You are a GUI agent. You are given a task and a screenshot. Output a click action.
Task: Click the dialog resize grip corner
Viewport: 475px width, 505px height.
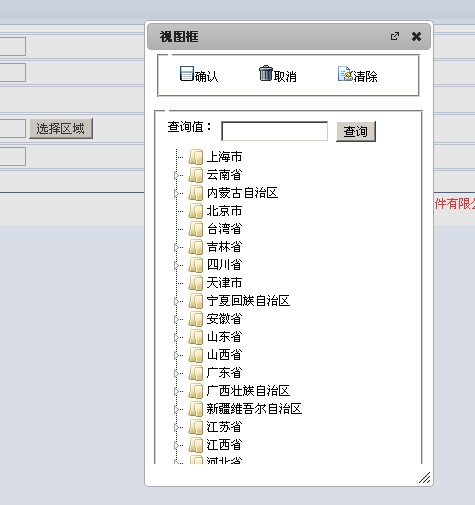(x=424, y=477)
